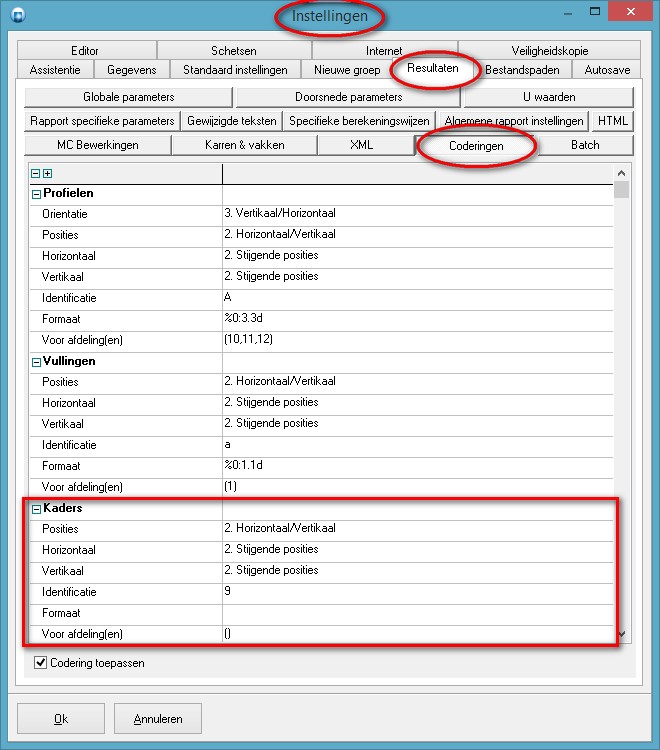Select the Vullingen Posities value cell
Image resolution: width=660 pixels, height=750 pixels.
coord(418,382)
